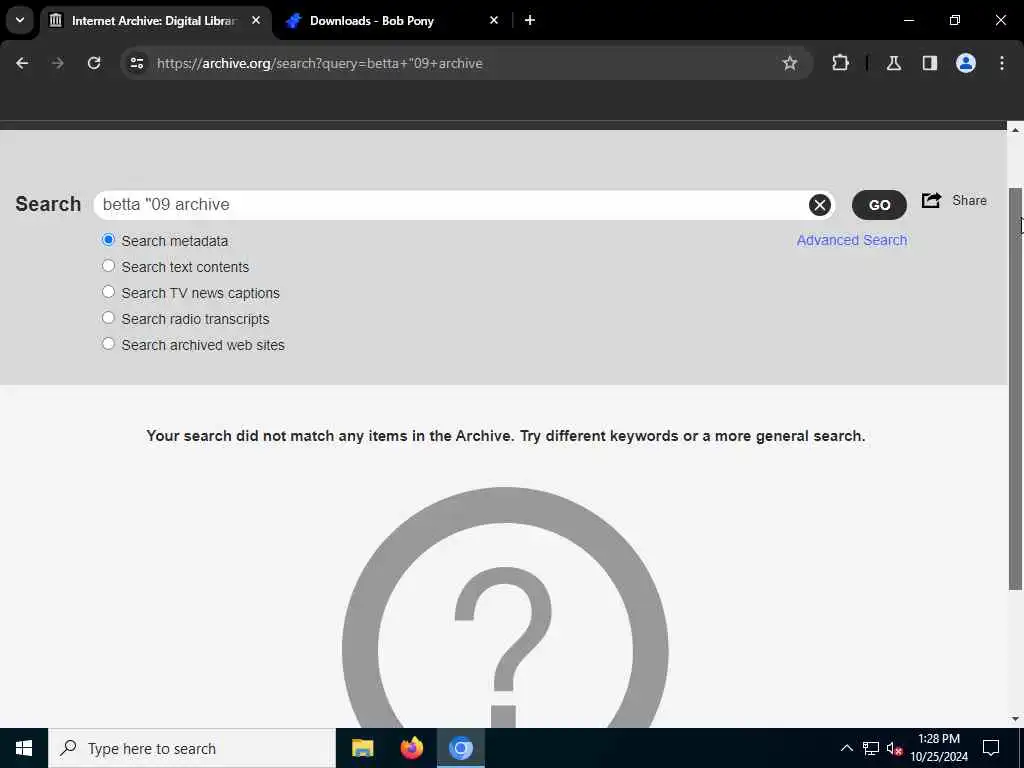Select Search metadata radio option
Viewport: 1024px width, 768px height.
[x=108, y=240]
